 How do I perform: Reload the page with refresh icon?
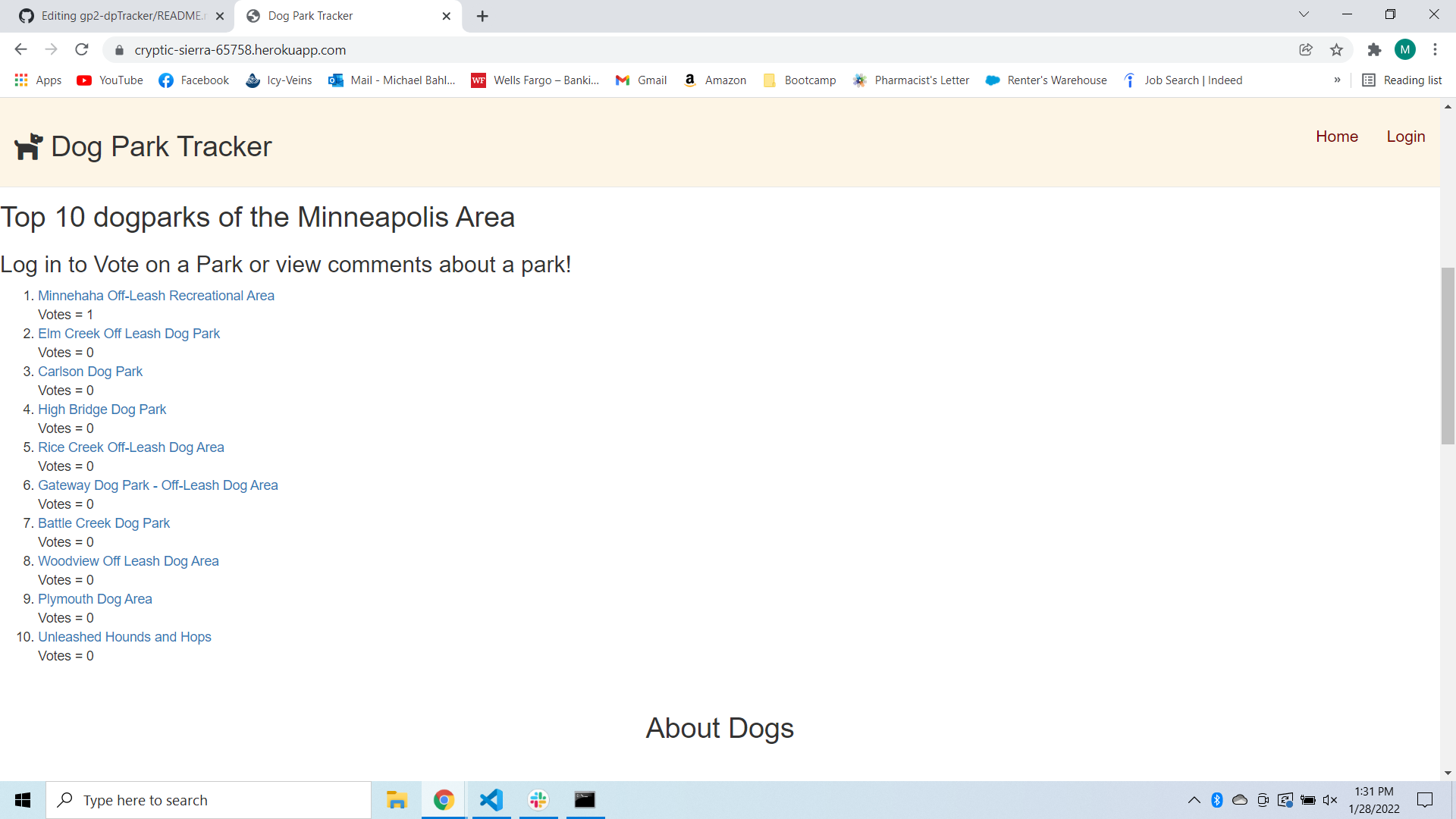tap(82, 50)
